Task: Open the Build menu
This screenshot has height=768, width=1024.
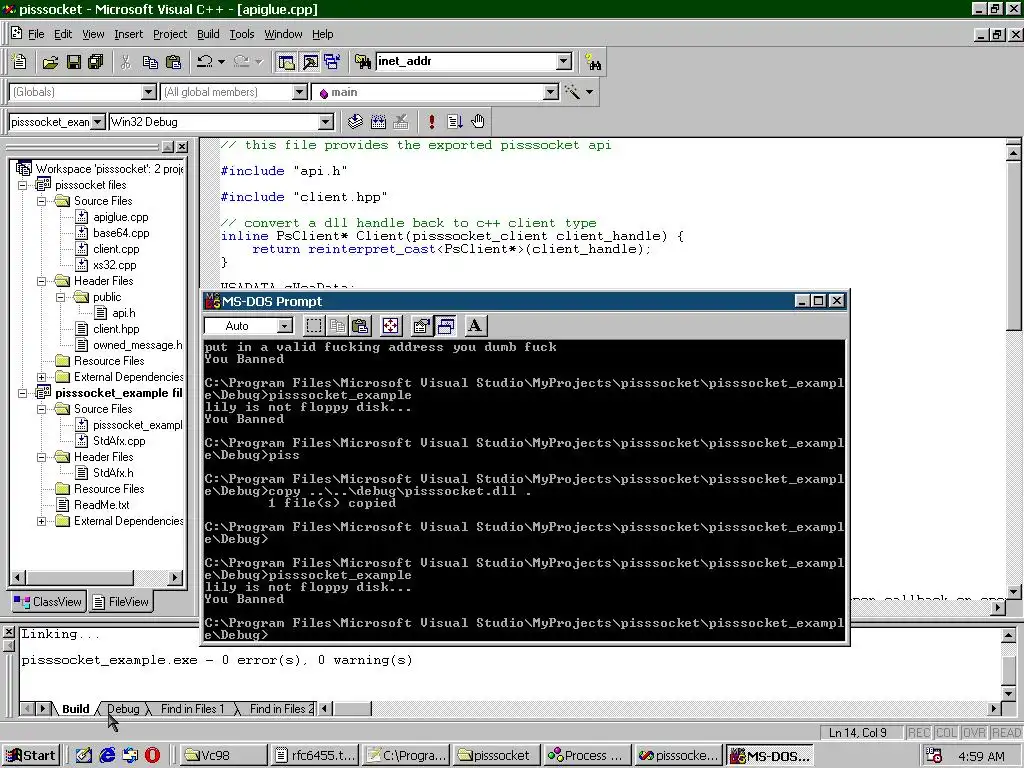Action: click(208, 34)
